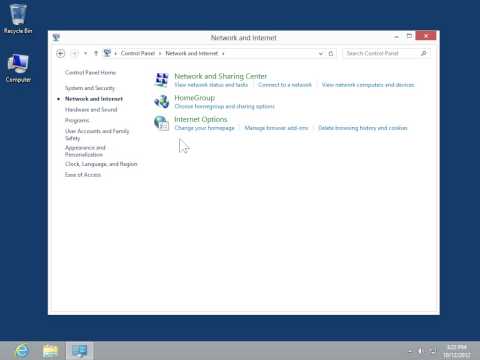Go to Control Panel Home
This screenshot has height=360, width=480.
[x=90, y=72]
